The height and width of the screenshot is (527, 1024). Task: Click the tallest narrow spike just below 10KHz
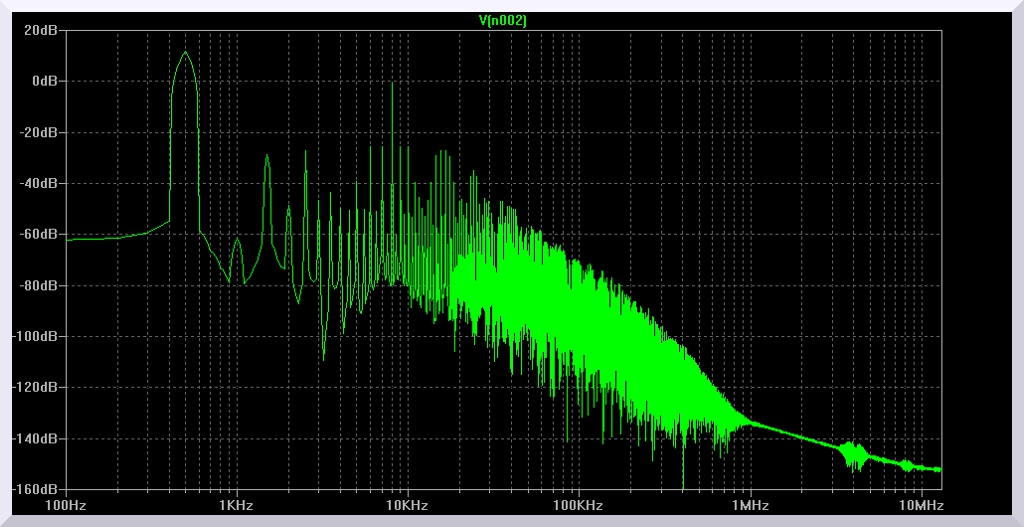(392, 84)
